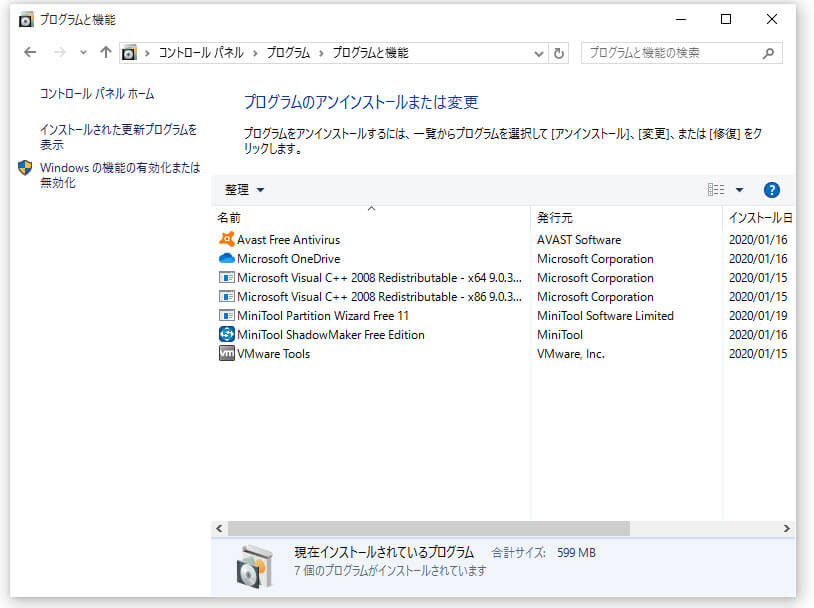Click Microsoft Corporation publisher of OneDrive

click(x=595, y=259)
